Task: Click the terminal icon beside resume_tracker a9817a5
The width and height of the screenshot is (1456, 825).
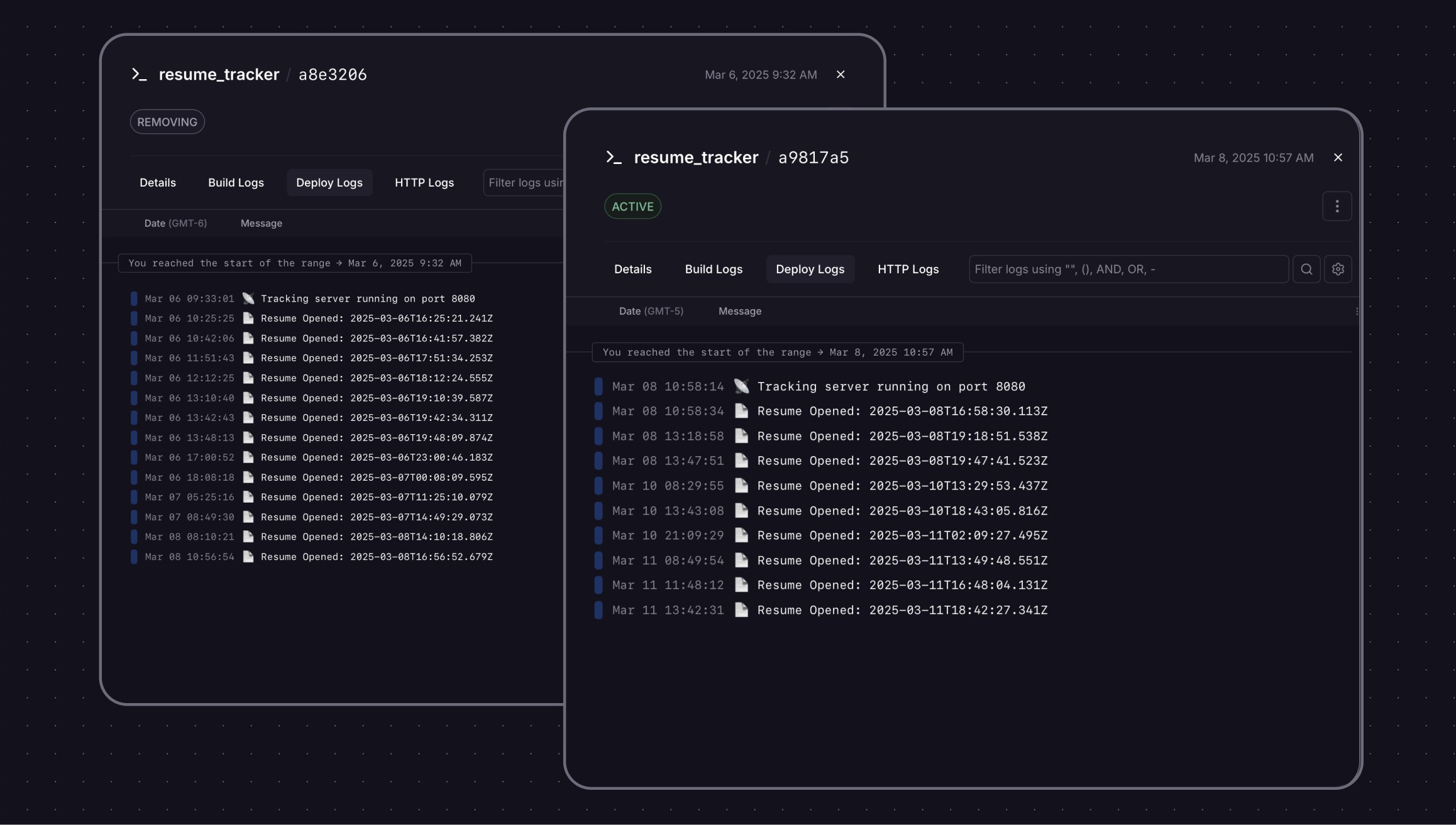Action: pos(613,157)
